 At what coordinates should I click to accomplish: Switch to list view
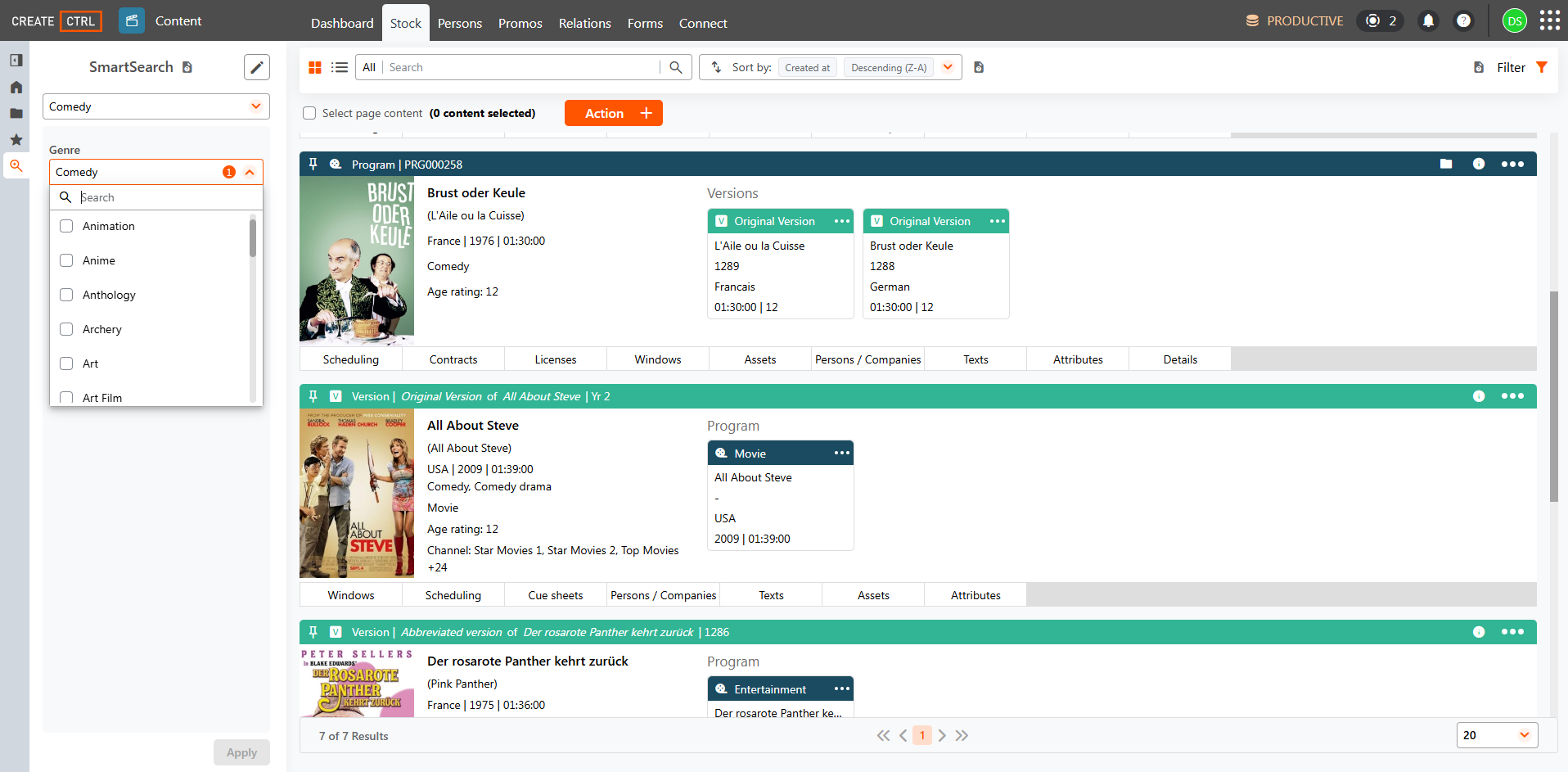click(x=340, y=67)
